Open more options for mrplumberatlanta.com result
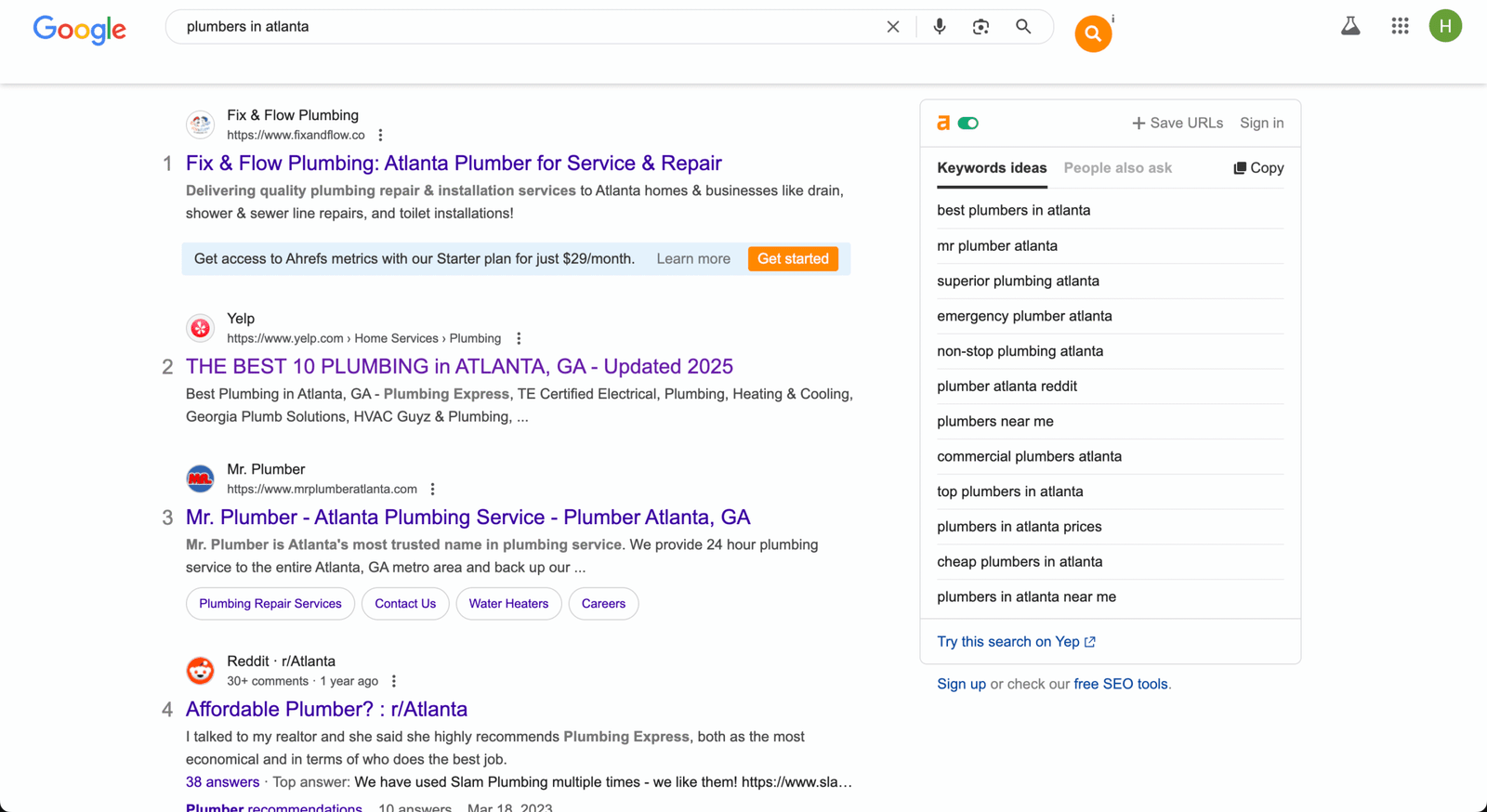1487x812 pixels. tap(432, 490)
